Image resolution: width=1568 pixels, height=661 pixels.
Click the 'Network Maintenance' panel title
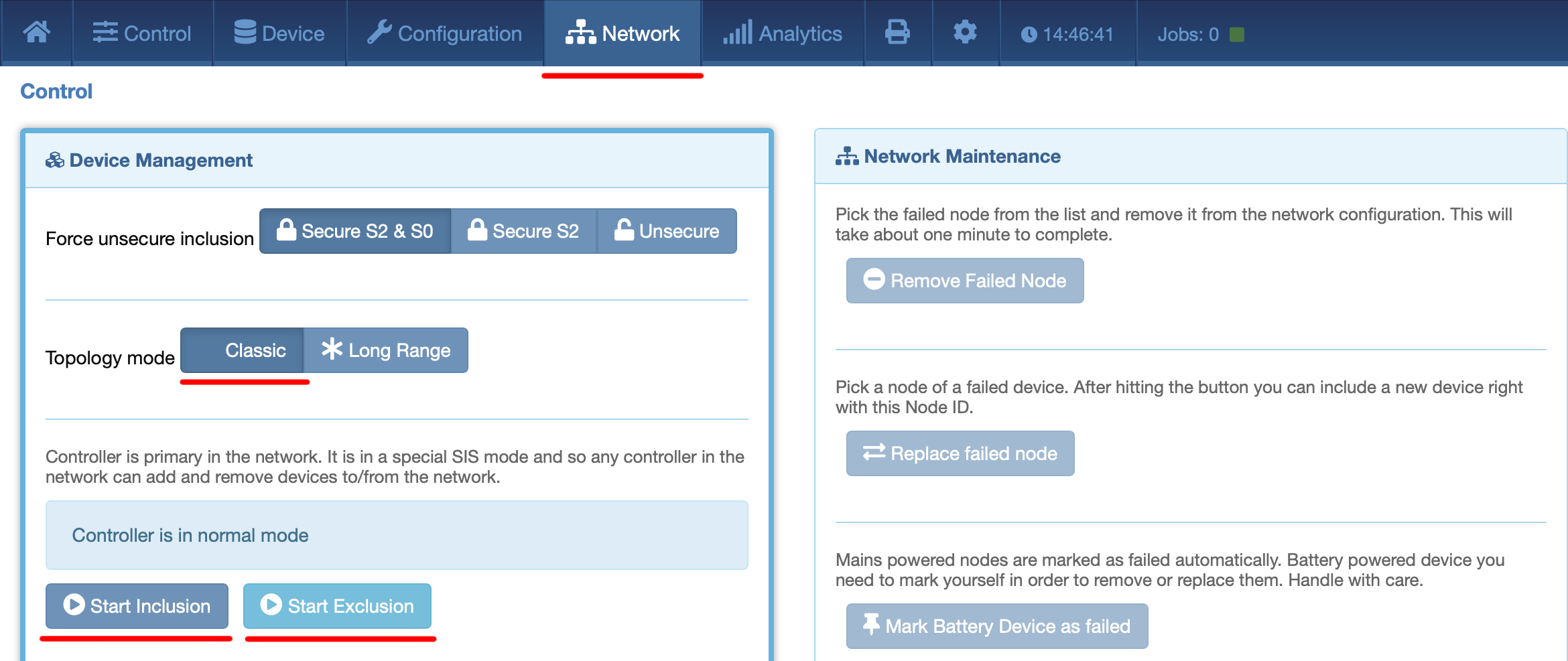point(962,156)
